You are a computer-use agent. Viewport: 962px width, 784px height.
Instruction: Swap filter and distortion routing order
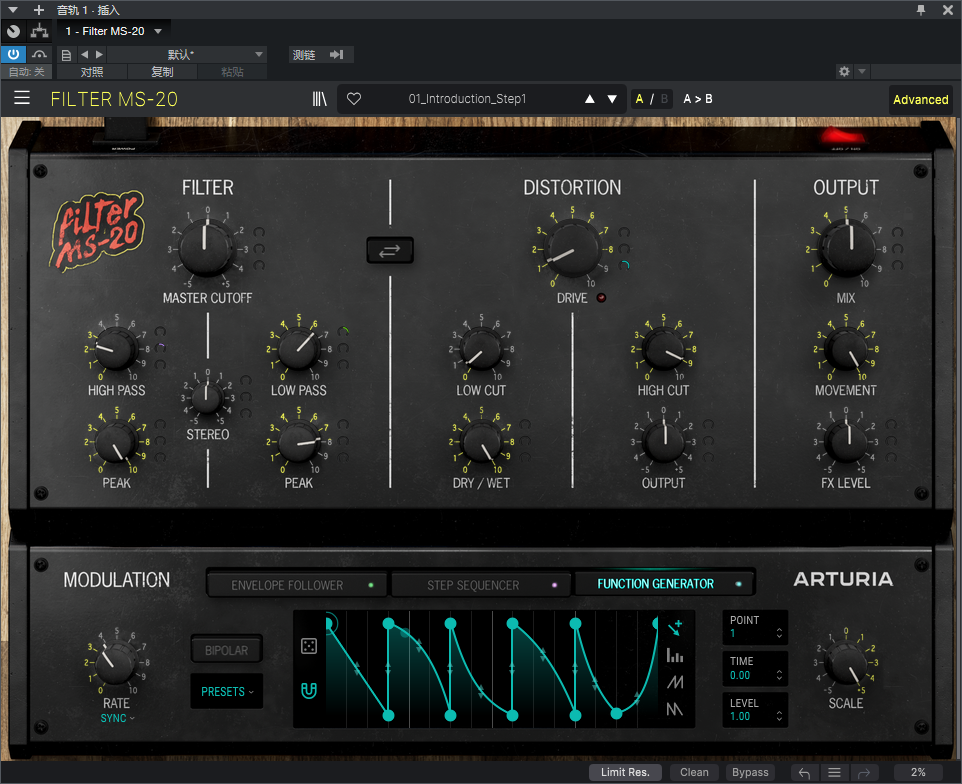pos(390,250)
